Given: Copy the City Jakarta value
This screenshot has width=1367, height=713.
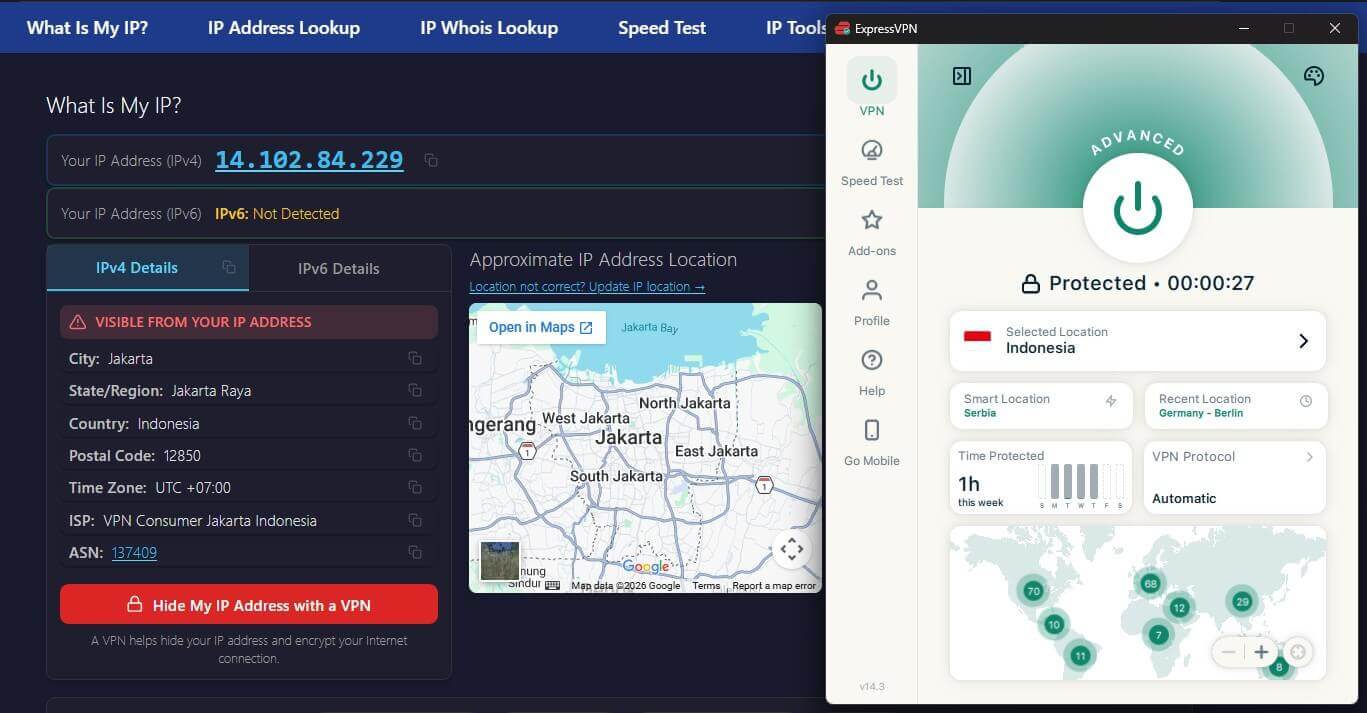Looking at the screenshot, I should point(415,358).
